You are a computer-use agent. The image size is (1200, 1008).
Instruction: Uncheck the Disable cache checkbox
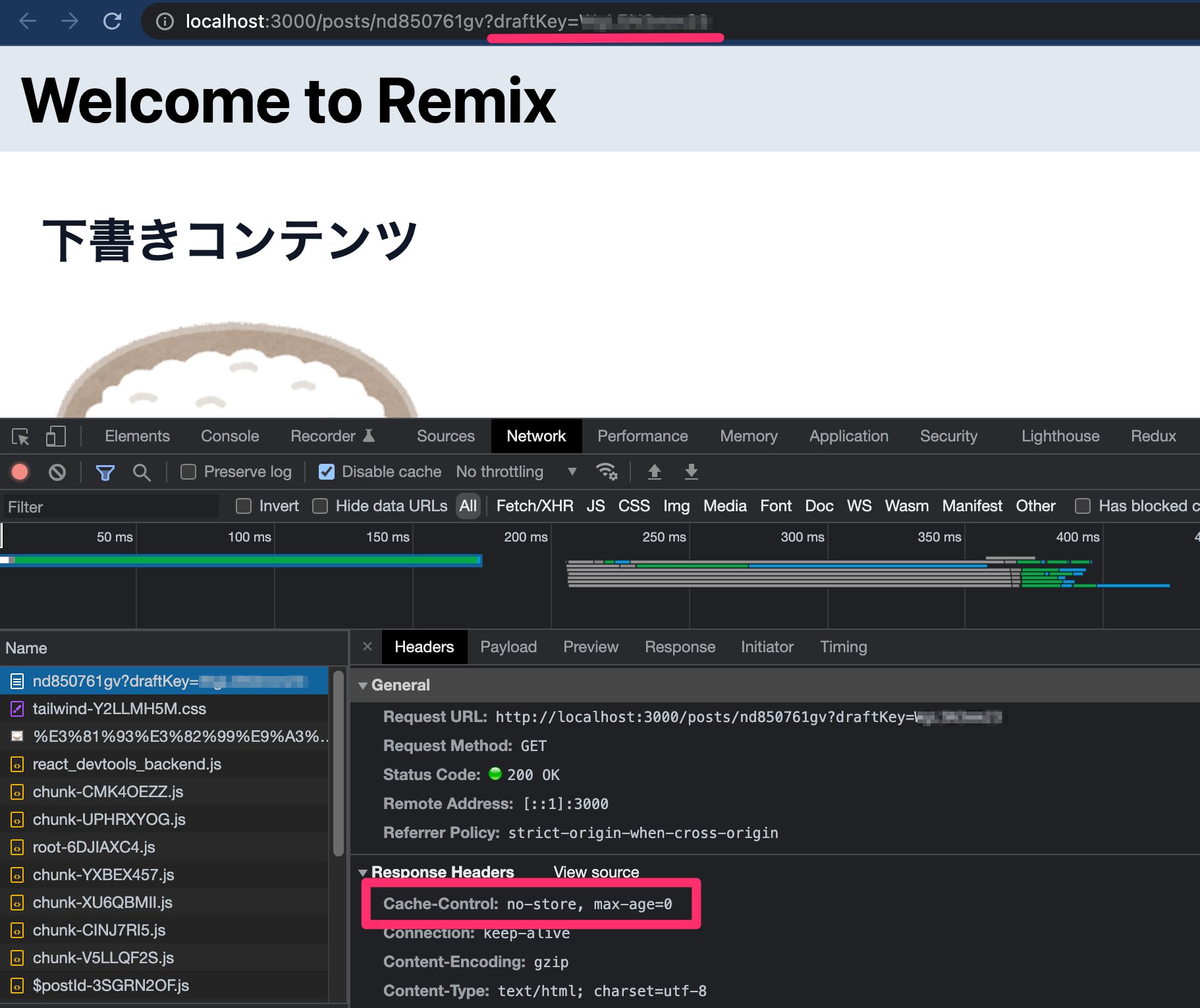[327, 472]
